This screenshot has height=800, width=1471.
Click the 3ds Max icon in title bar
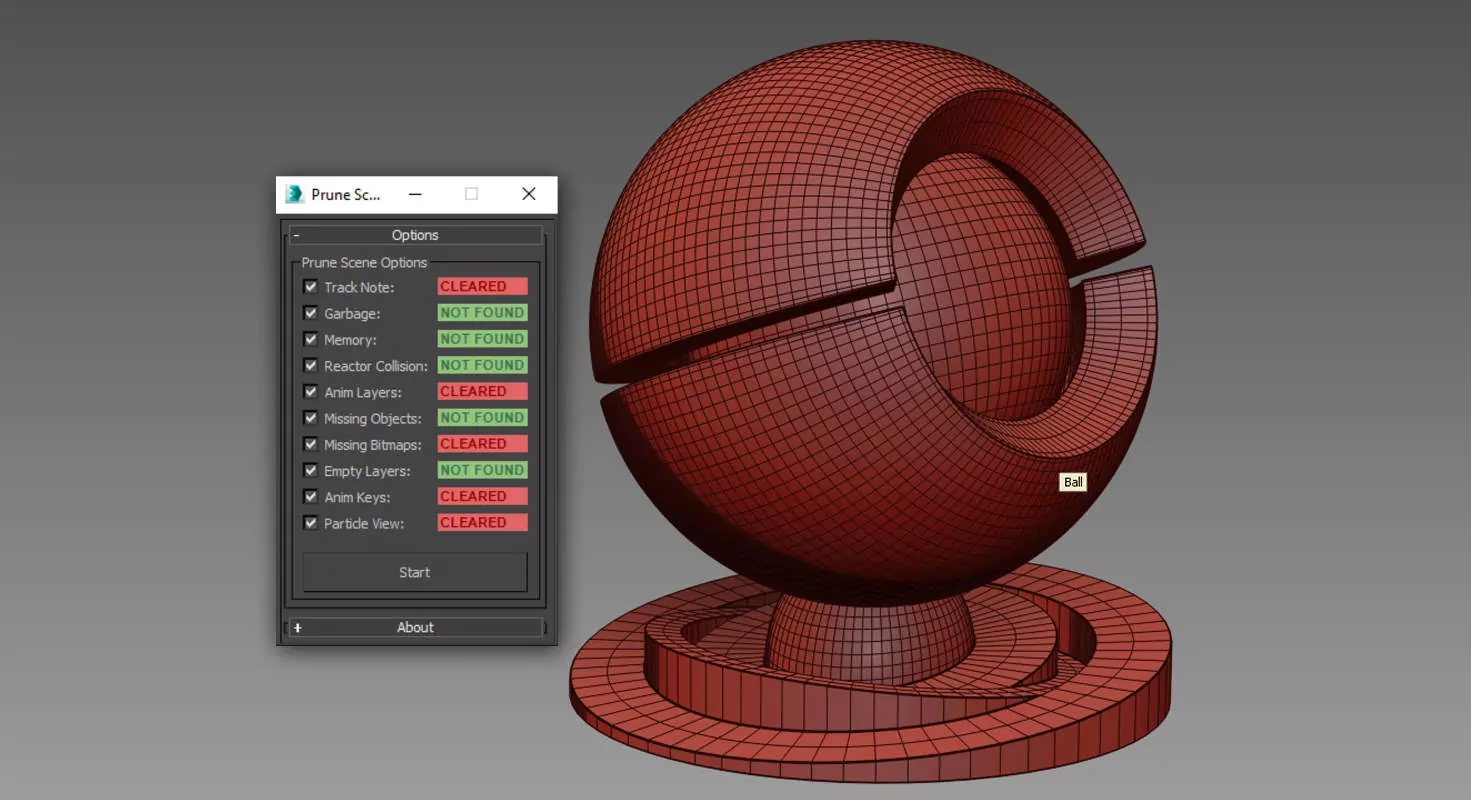[294, 194]
